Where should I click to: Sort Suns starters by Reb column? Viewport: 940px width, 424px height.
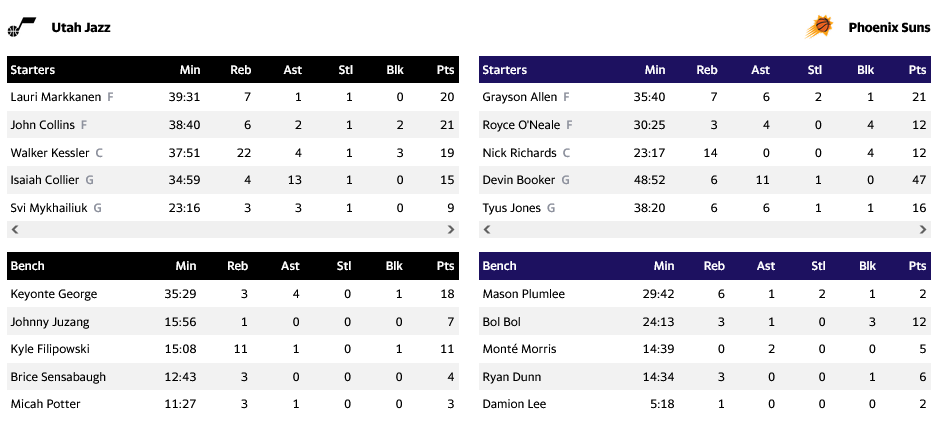(706, 70)
